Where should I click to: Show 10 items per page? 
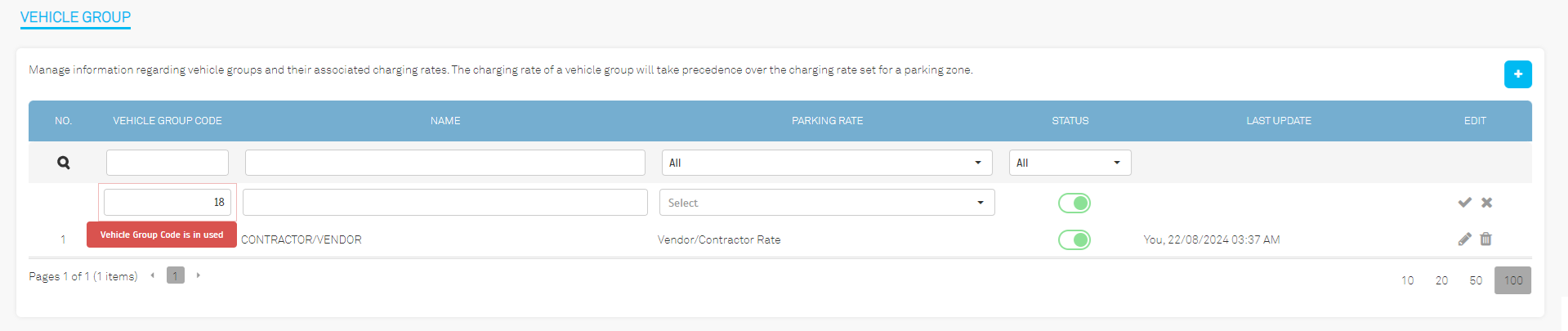(1407, 280)
